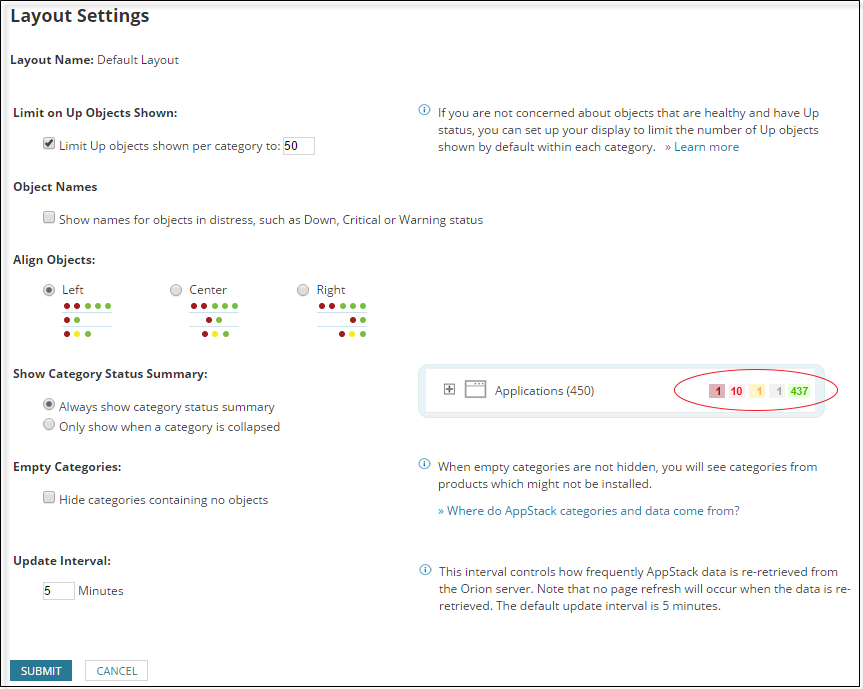Click the info icon next to Empty Categories note
Image resolution: width=863 pixels, height=689 pixels.
click(x=425, y=468)
